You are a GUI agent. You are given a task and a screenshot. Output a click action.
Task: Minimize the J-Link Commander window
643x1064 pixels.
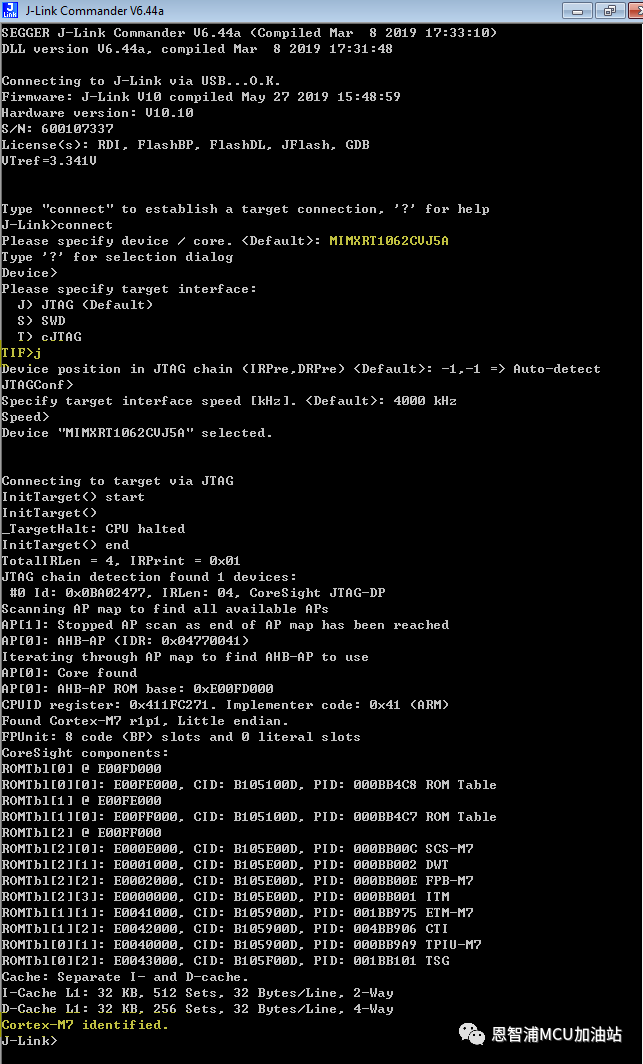tap(579, 10)
